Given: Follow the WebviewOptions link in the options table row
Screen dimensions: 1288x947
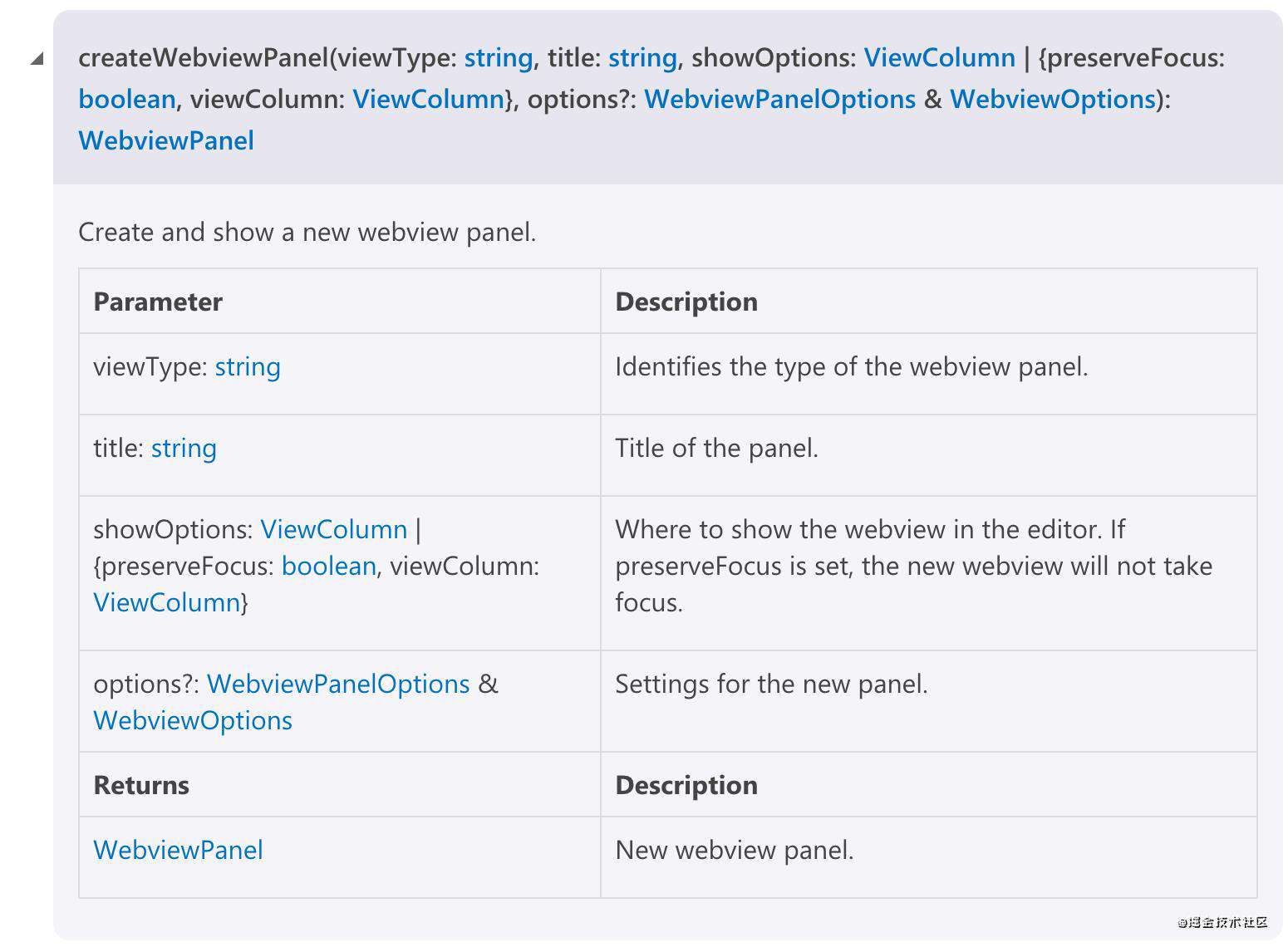Looking at the screenshot, I should click(193, 720).
